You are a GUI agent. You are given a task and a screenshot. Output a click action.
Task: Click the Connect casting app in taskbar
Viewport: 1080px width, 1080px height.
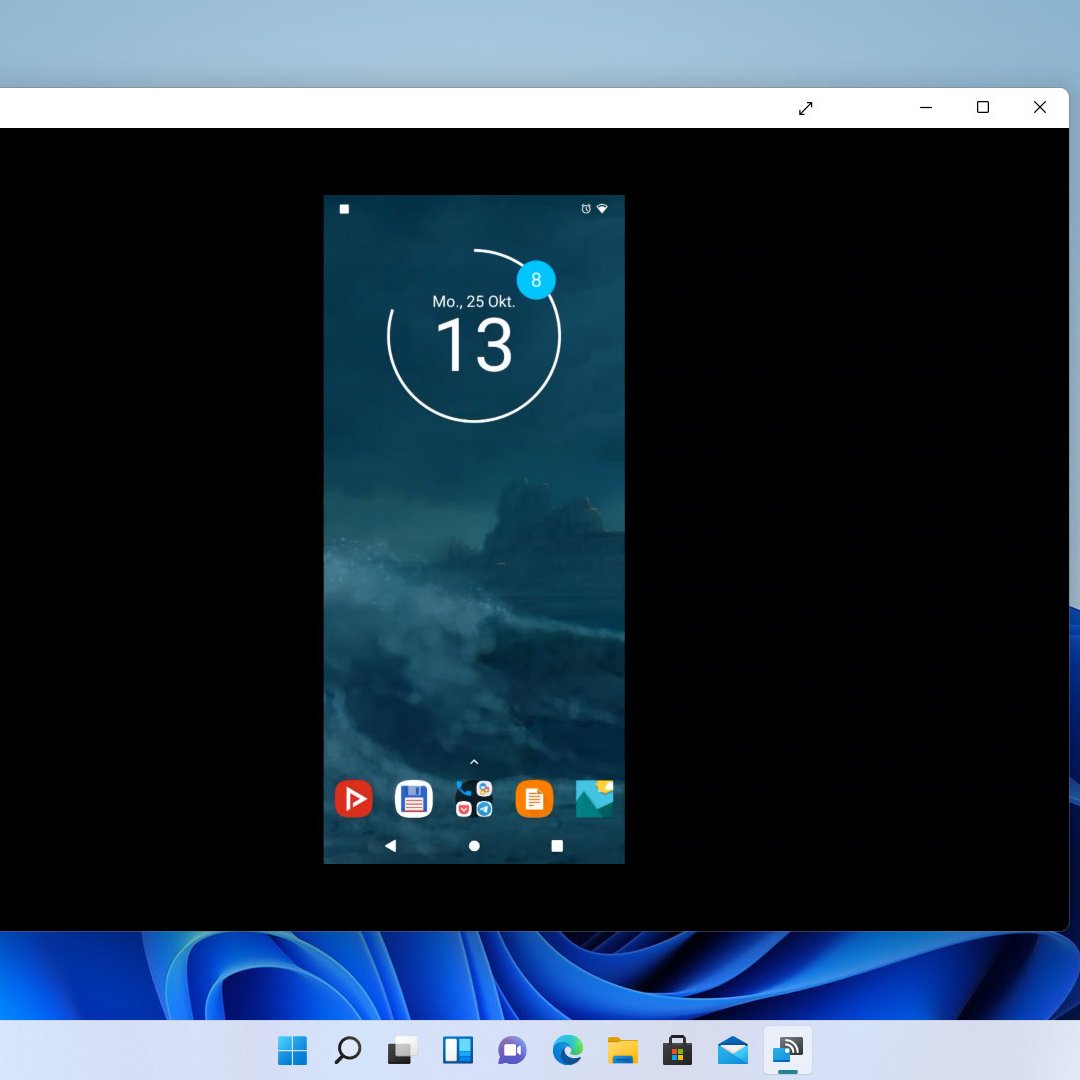tap(787, 1050)
